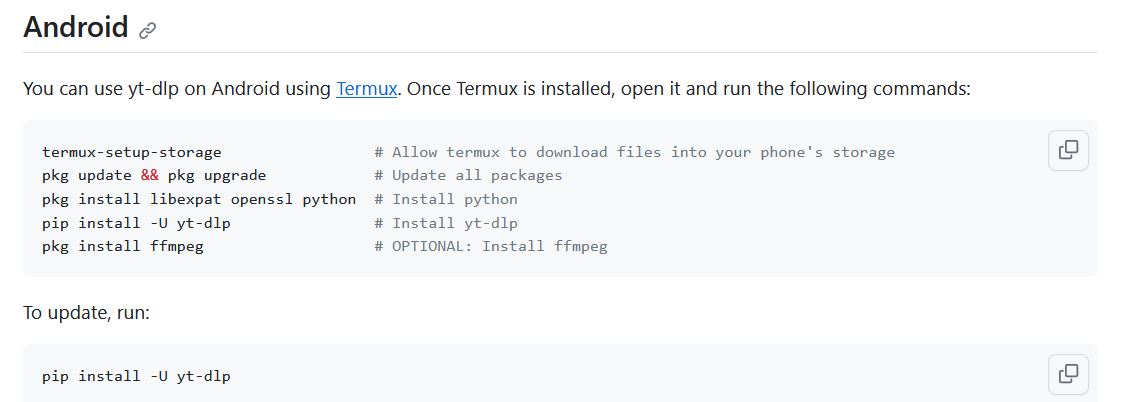Copy the update command code block
Image resolution: width=1131 pixels, height=402 pixels.
tap(1068, 374)
